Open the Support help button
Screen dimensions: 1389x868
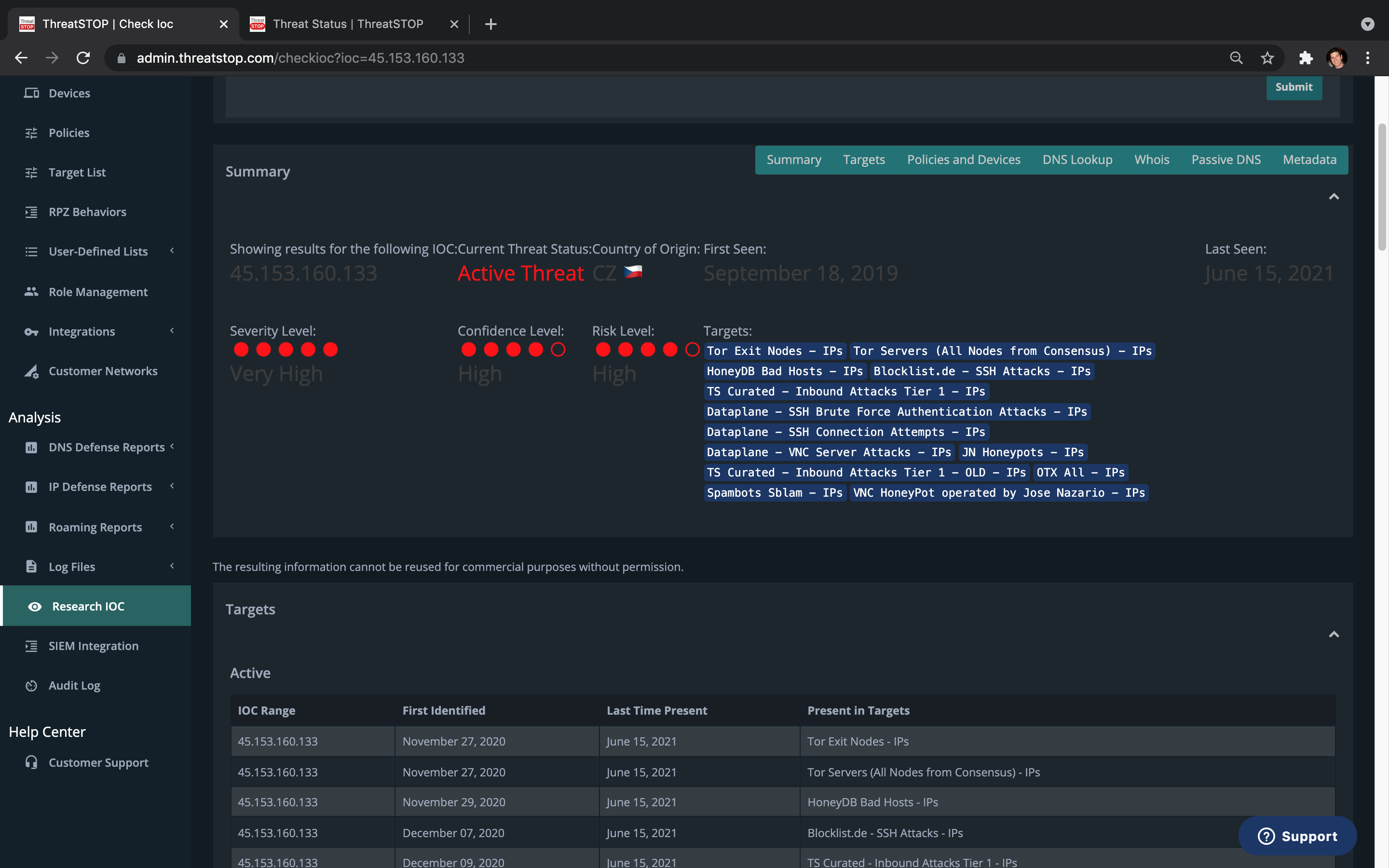[1297, 836]
